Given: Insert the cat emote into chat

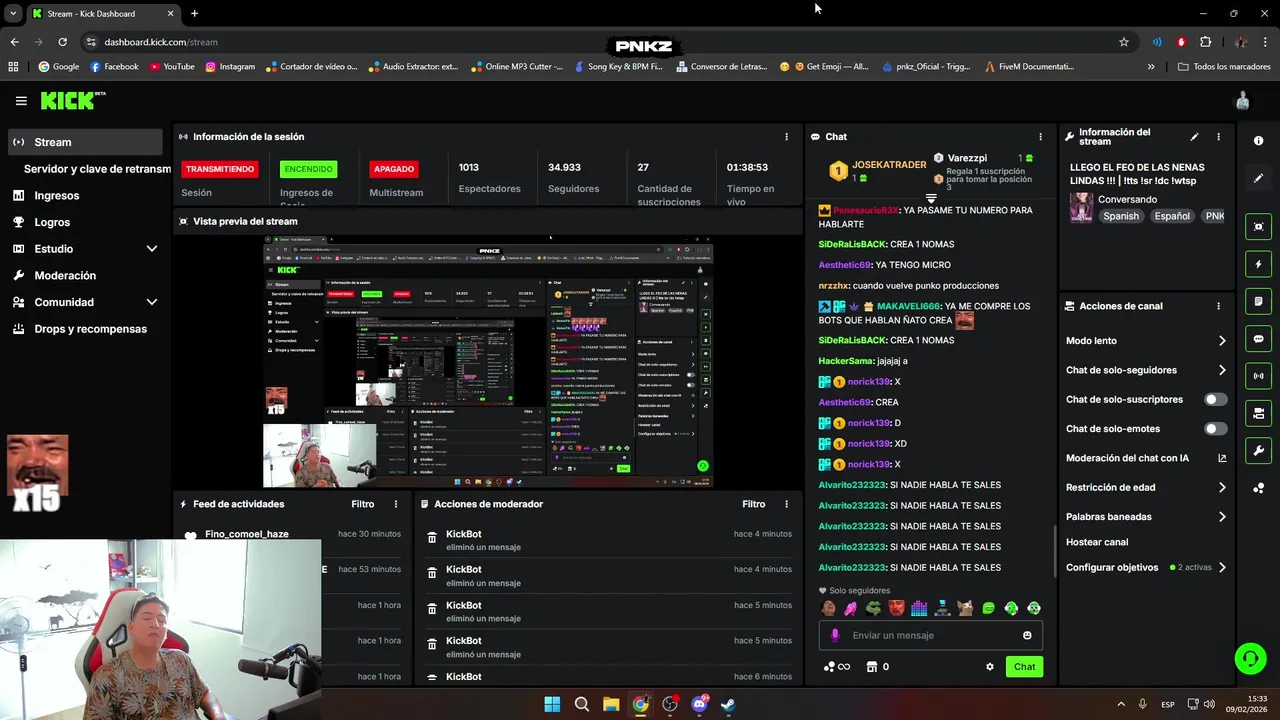Looking at the screenshot, I should pos(965,608).
